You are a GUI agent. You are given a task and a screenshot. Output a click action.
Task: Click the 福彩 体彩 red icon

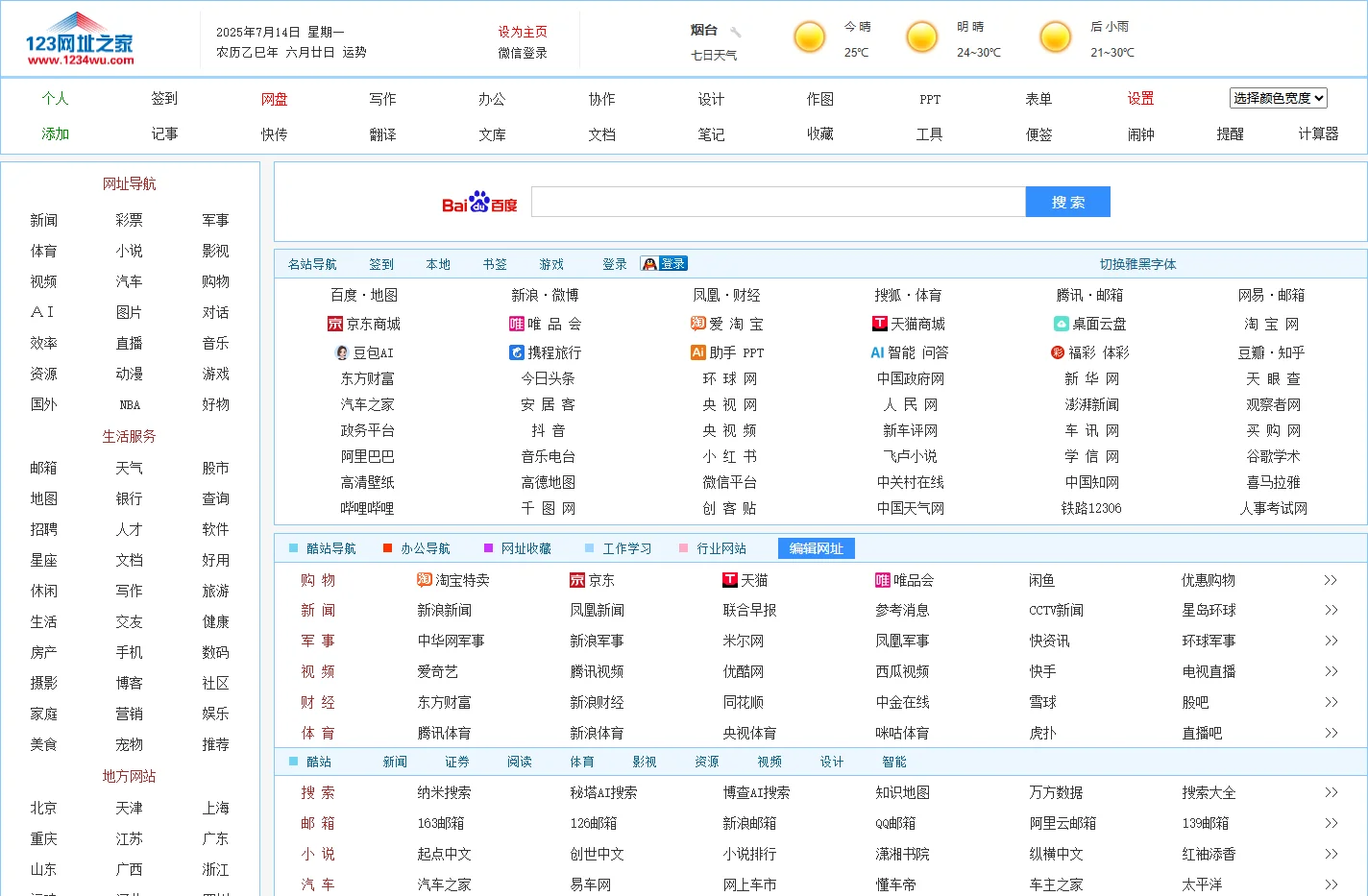(1058, 352)
